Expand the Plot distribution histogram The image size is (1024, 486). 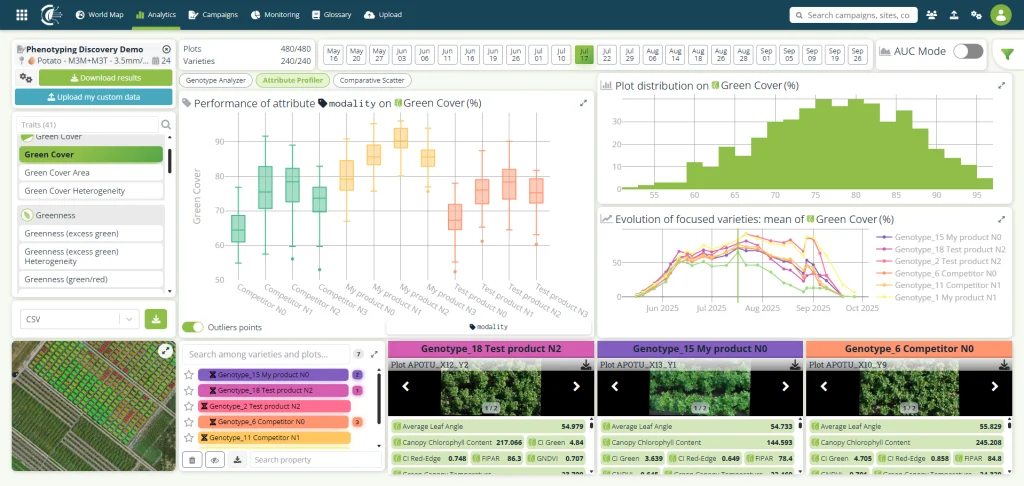[x=1001, y=86]
